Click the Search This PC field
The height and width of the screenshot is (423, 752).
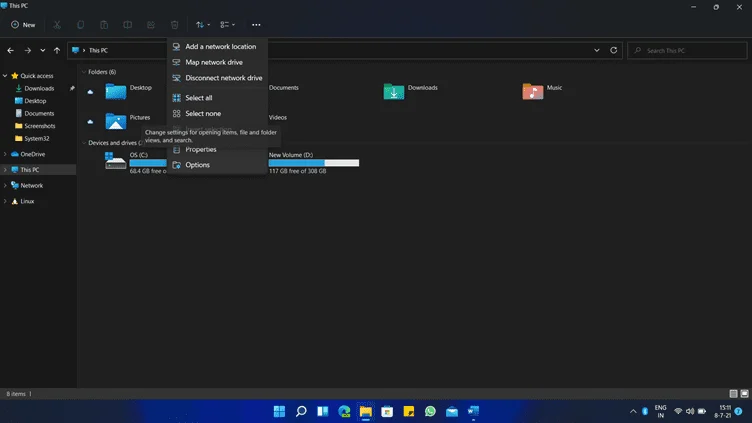coord(687,50)
